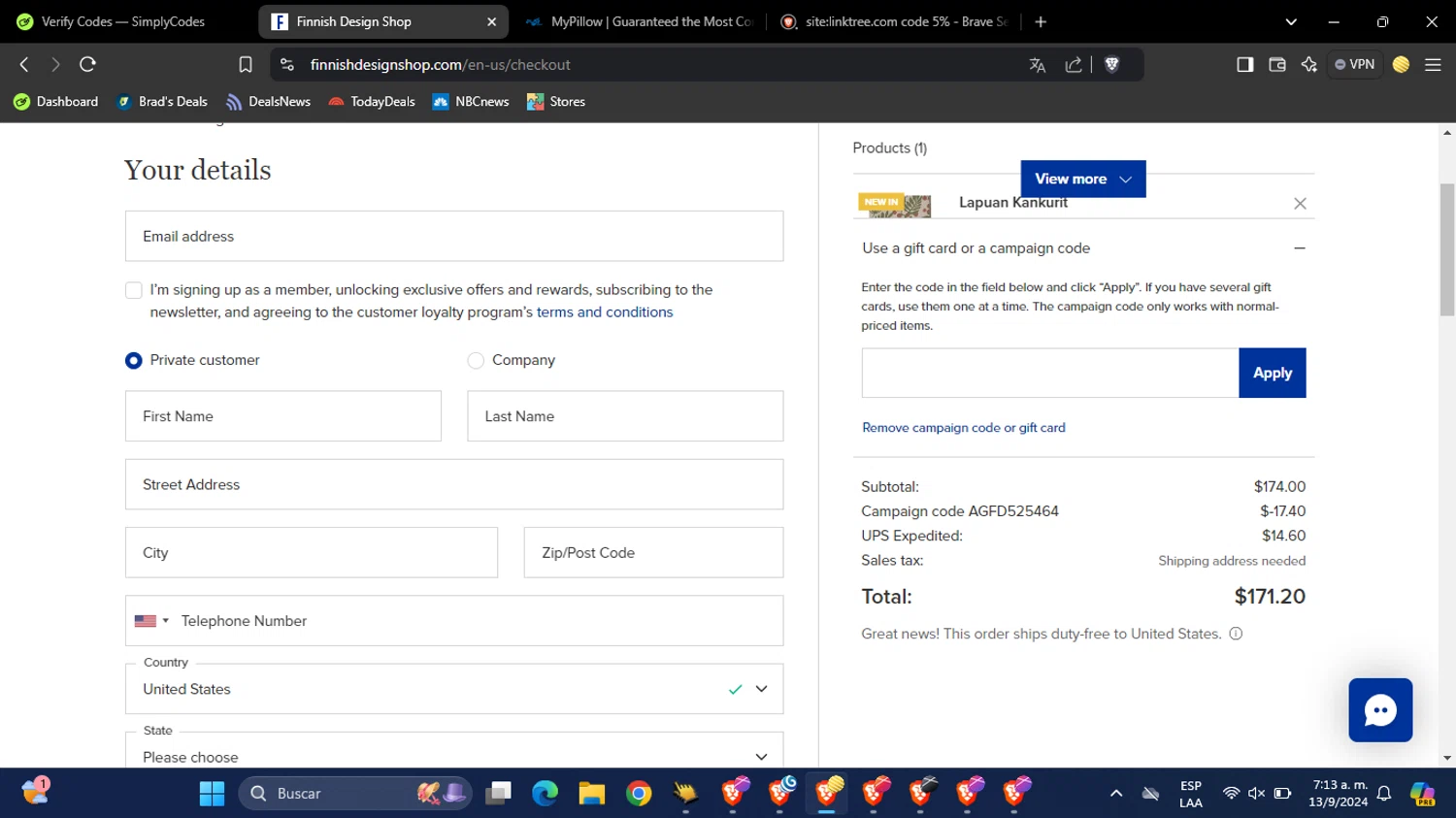Switch to MyPillow tab

(641, 21)
